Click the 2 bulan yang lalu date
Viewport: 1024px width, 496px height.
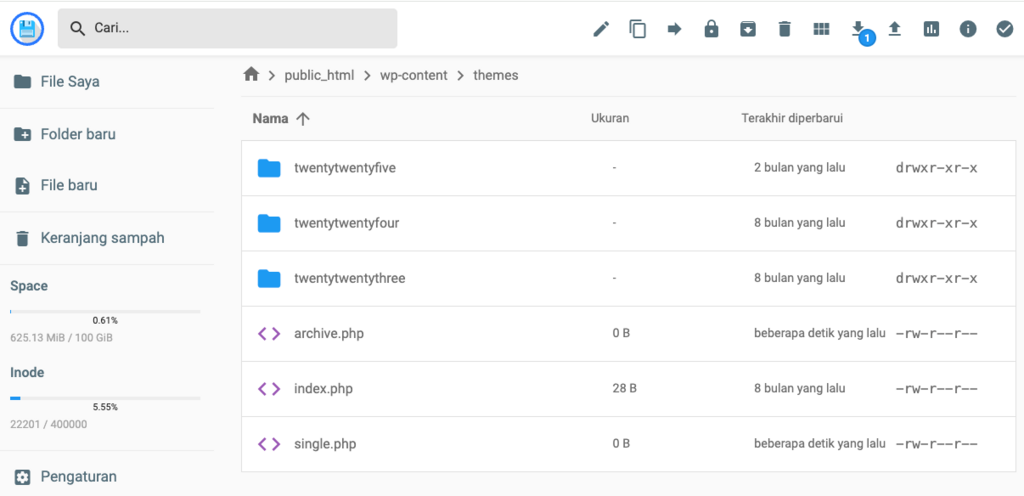click(799, 168)
